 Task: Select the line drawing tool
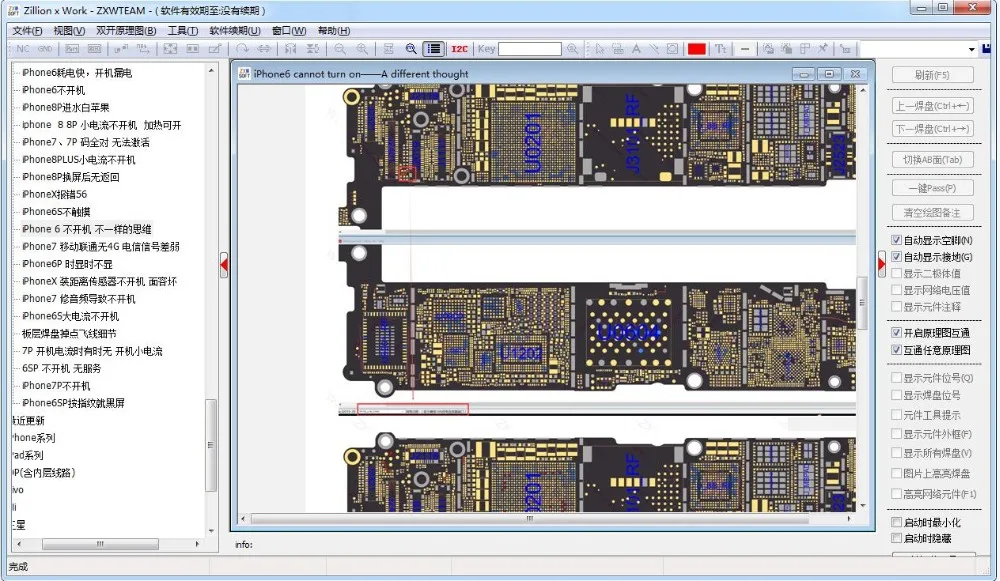pos(654,49)
